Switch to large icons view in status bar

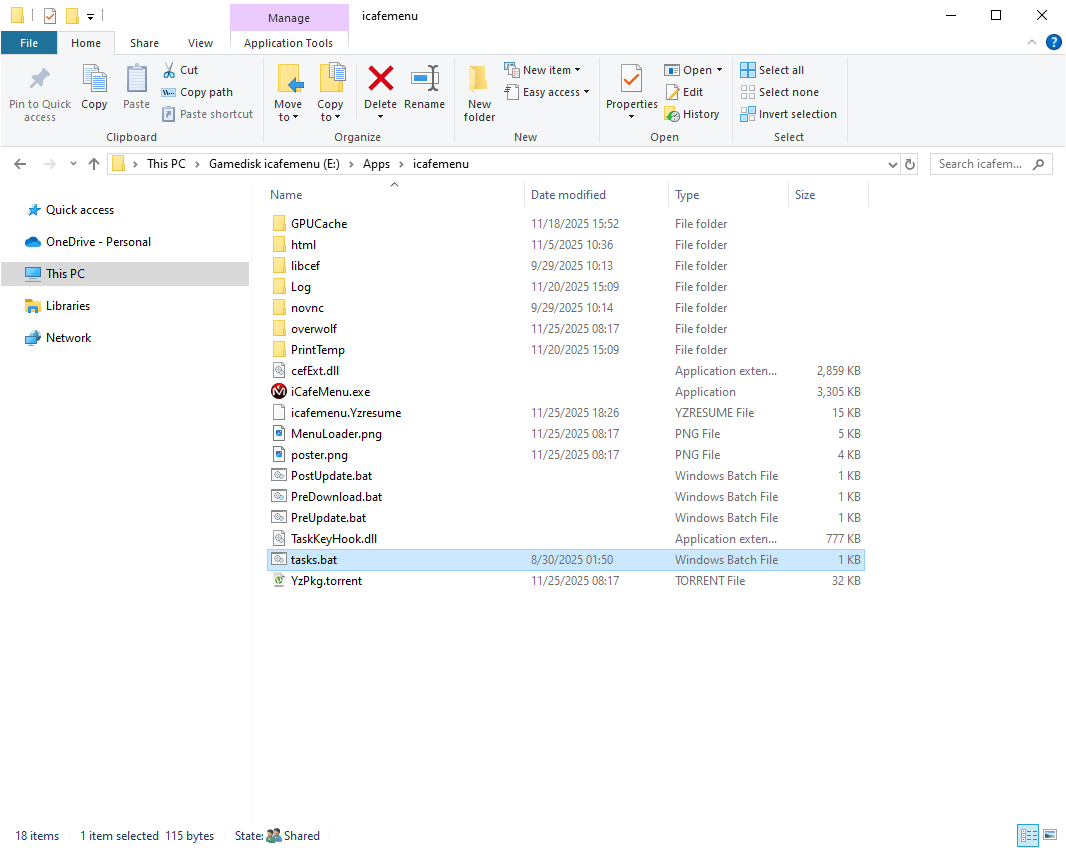1050,835
